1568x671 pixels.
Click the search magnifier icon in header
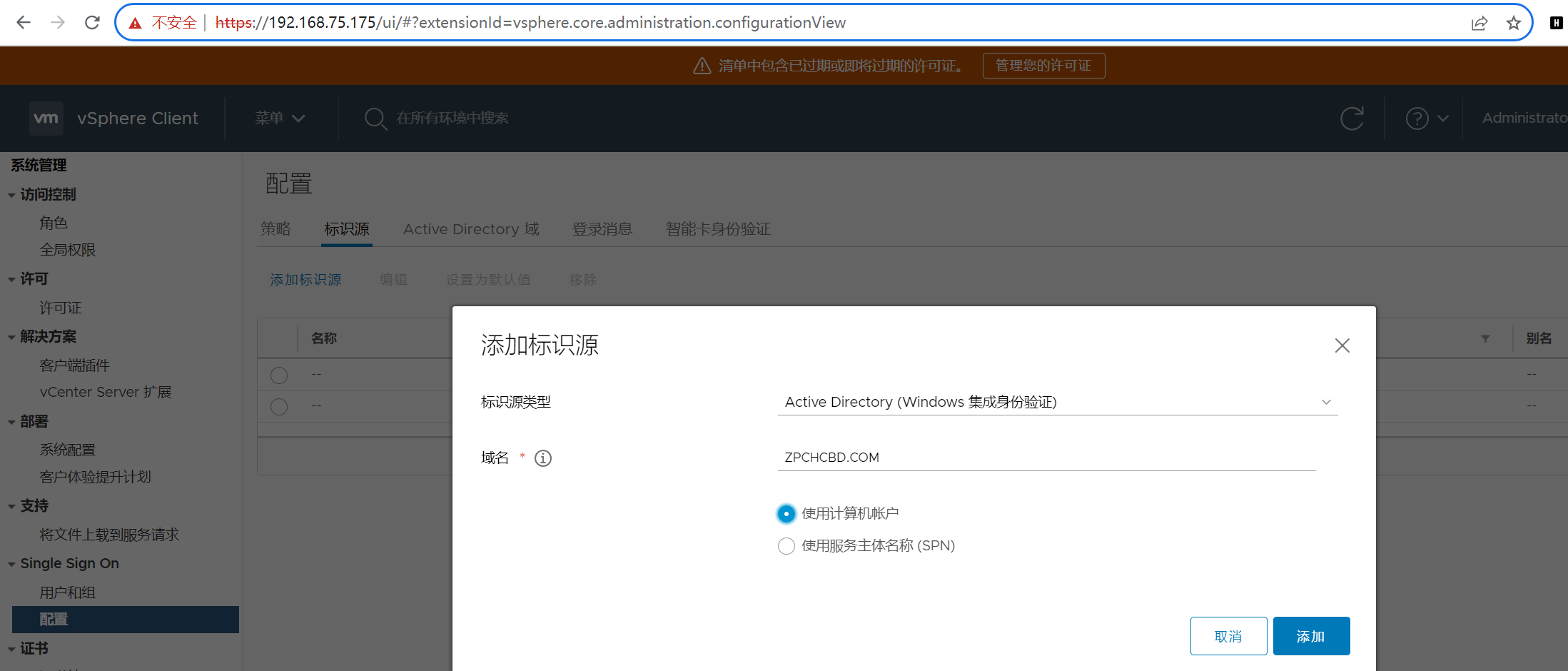click(x=375, y=118)
